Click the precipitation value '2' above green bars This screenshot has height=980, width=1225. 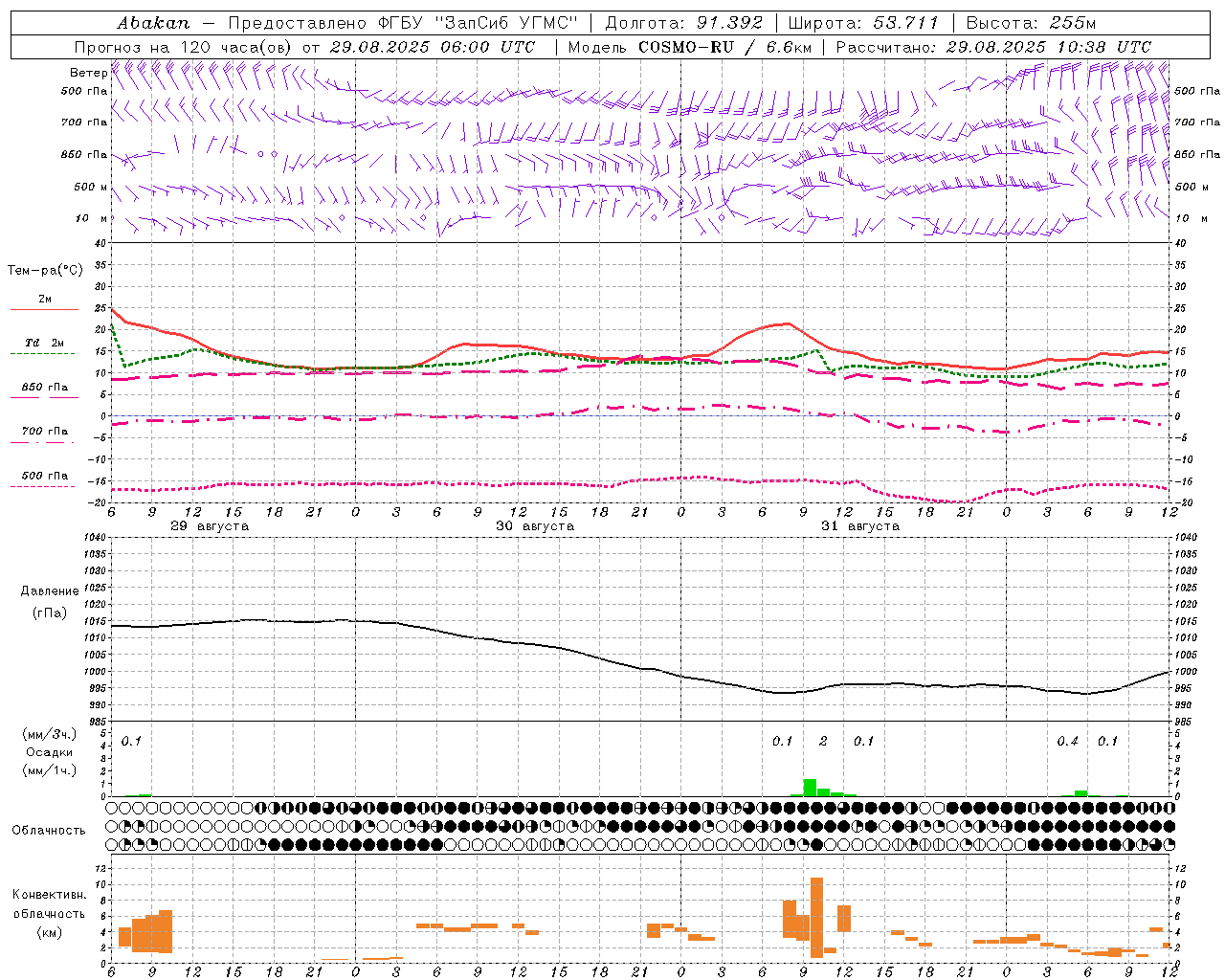click(823, 742)
